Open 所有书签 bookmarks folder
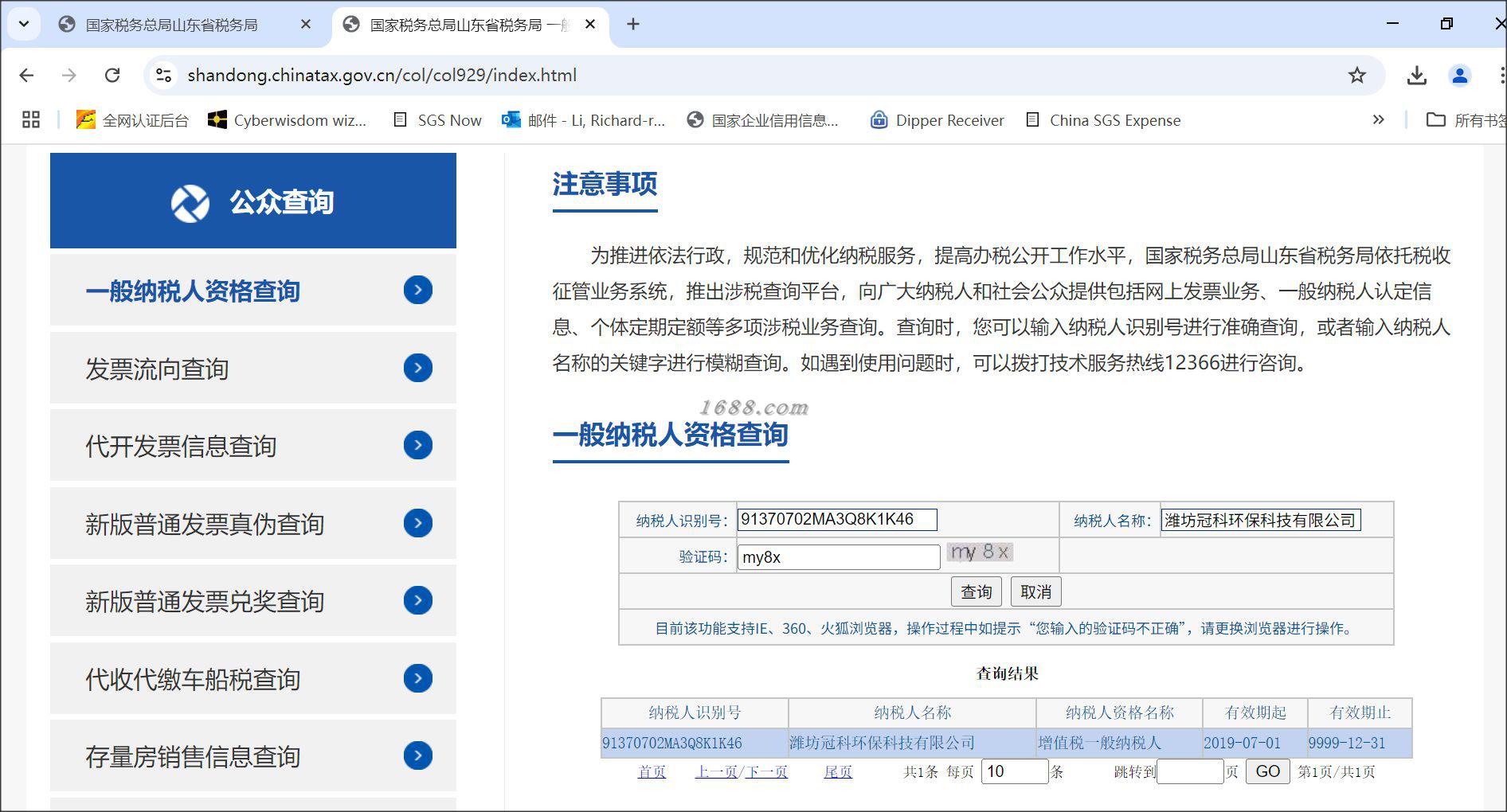The width and height of the screenshot is (1507, 812). 1466,120
